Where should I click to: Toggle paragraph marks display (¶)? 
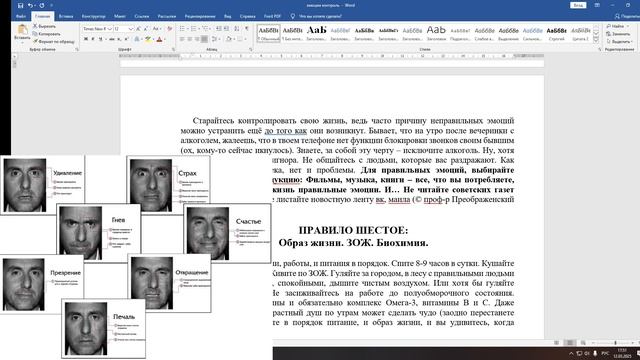click(247, 29)
